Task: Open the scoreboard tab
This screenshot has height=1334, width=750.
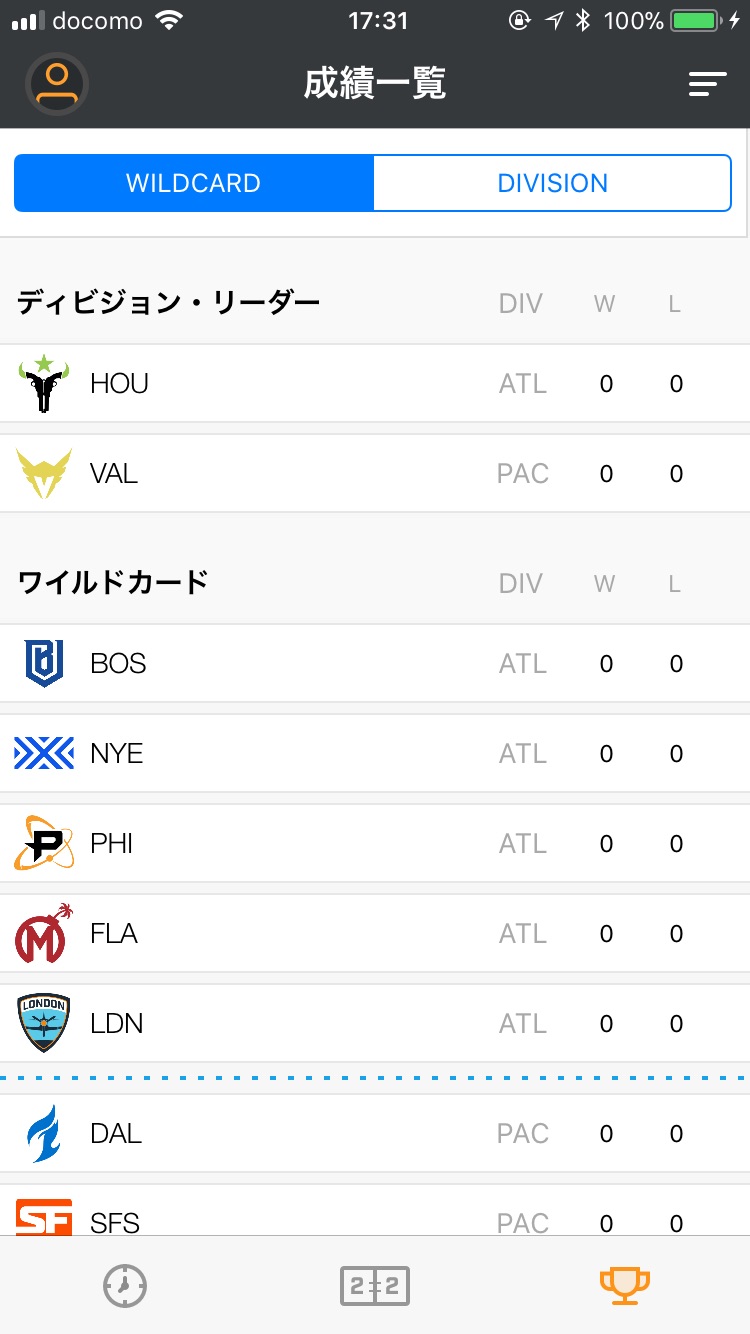Action: pyautogui.click(x=375, y=1286)
